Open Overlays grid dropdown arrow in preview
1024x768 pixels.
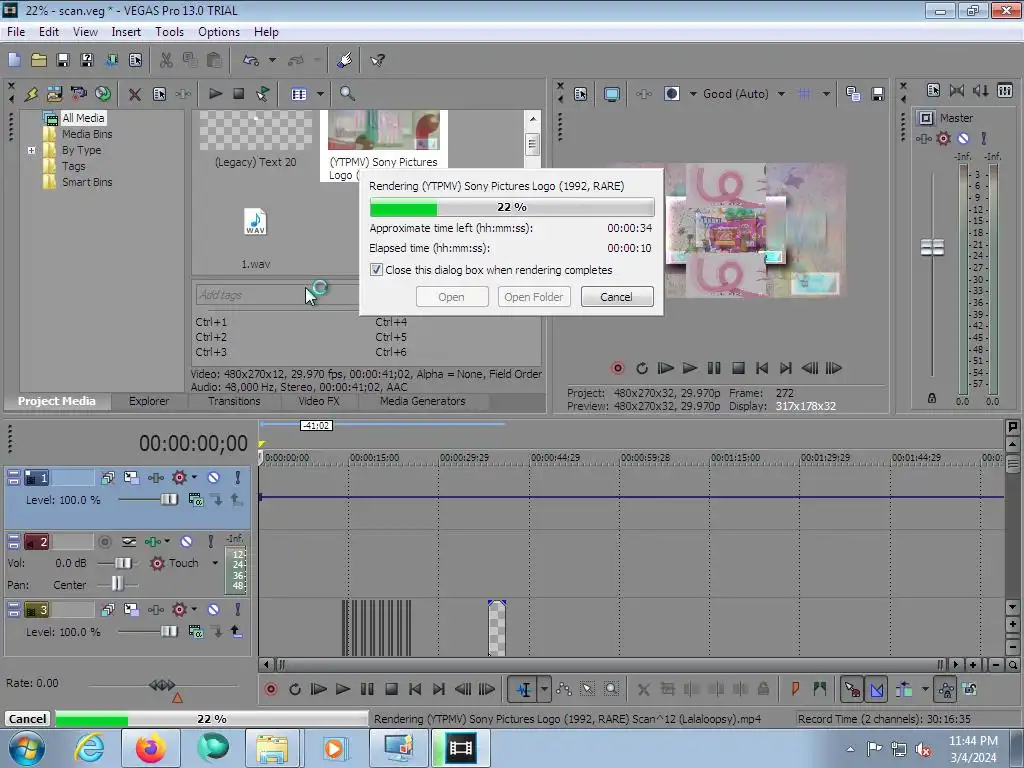[x=826, y=94]
